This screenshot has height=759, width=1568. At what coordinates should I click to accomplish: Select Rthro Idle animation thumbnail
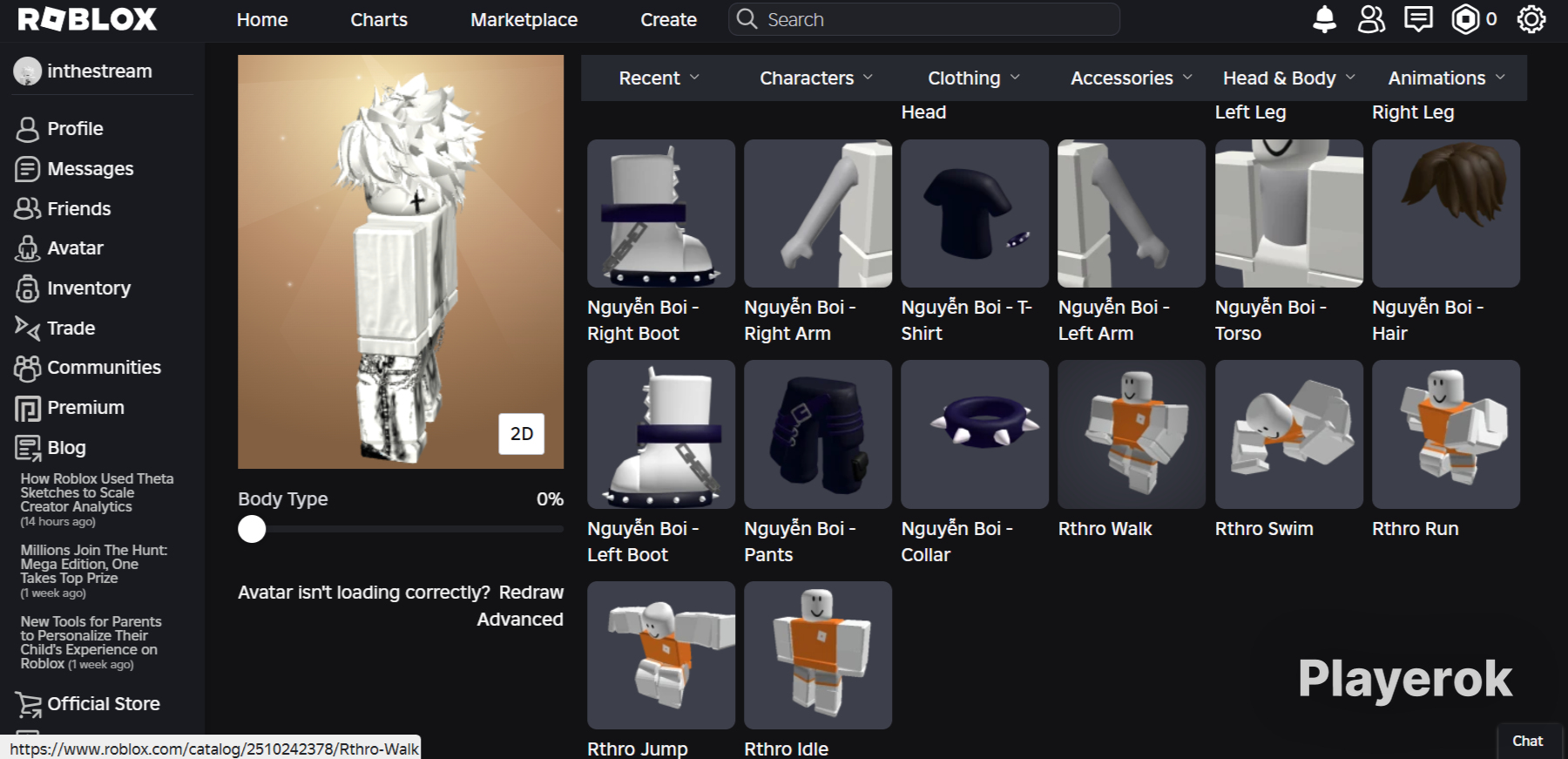tap(818, 655)
